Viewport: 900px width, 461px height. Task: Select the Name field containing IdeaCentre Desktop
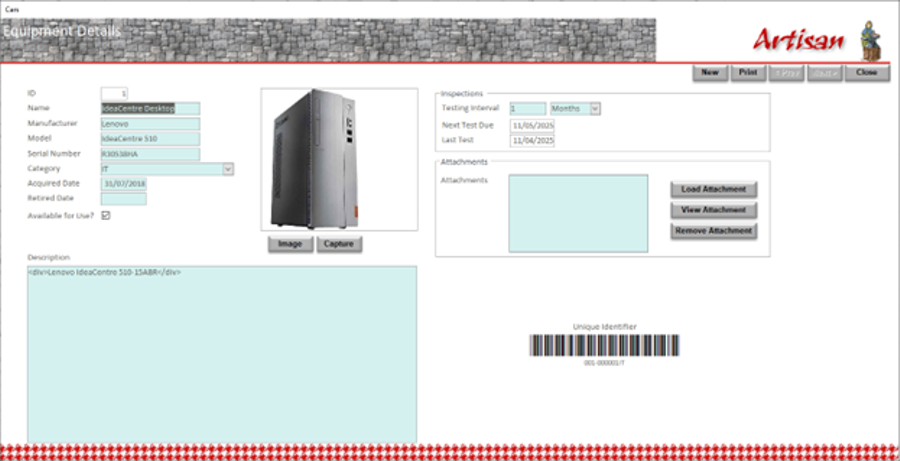[x=150, y=109]
